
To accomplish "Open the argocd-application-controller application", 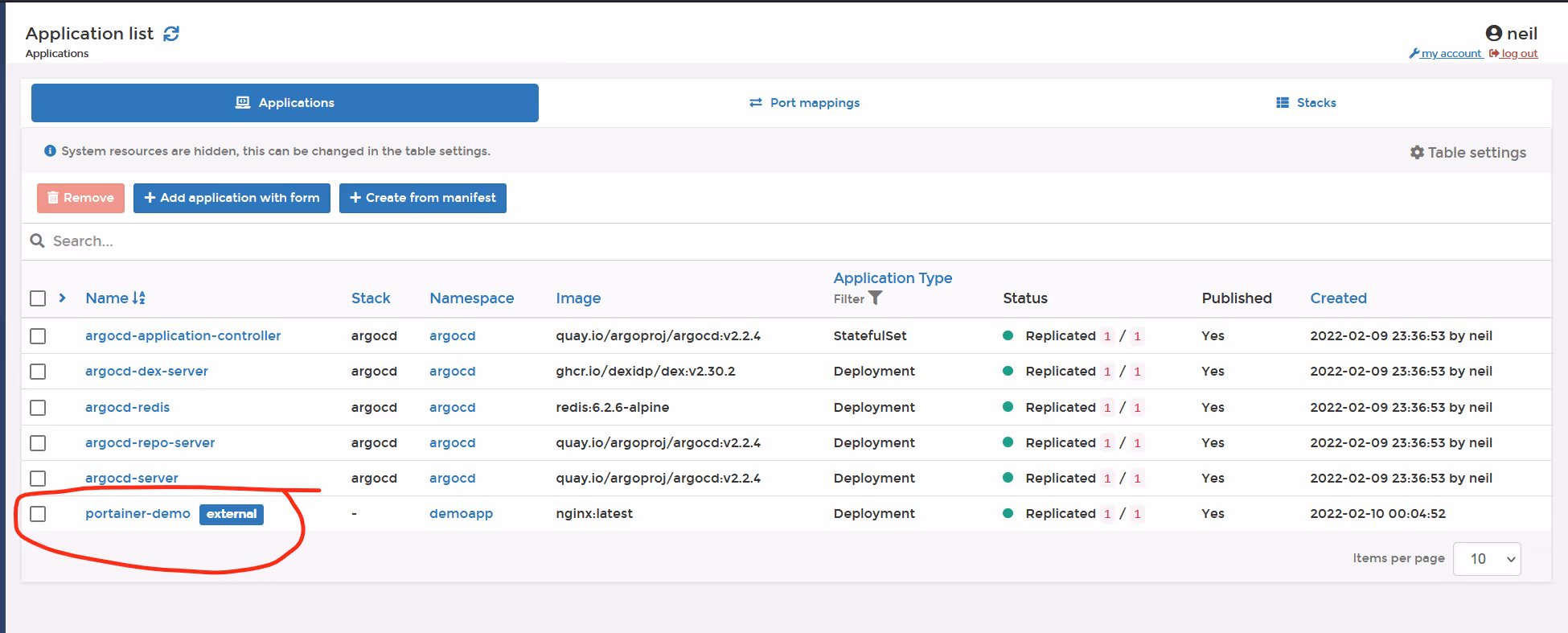I will (x=183, y=335).
